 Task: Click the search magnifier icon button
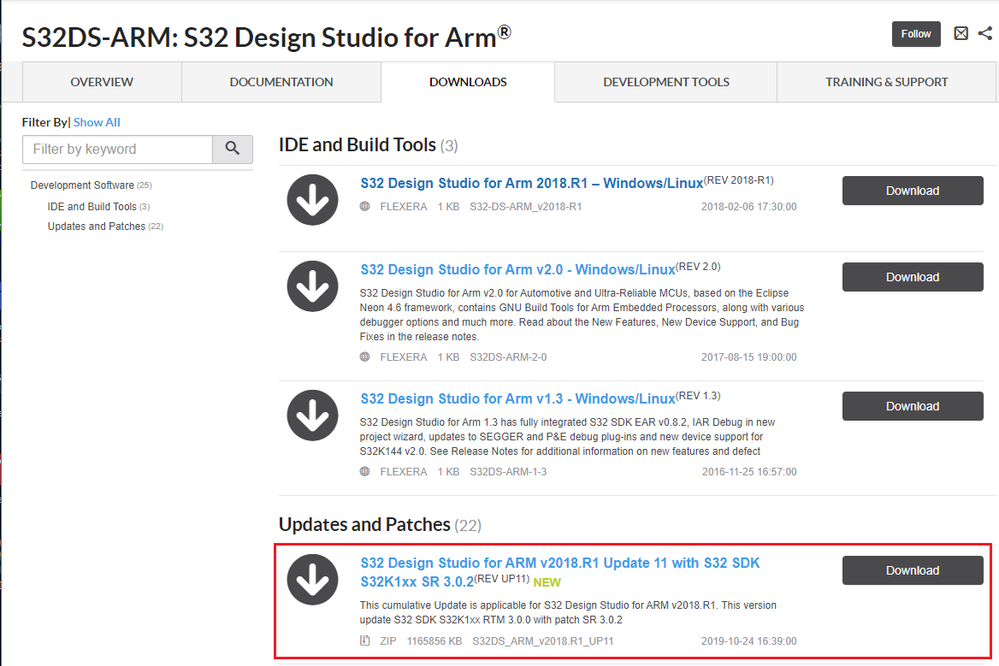pyautogui.click(x=233, y=149)
